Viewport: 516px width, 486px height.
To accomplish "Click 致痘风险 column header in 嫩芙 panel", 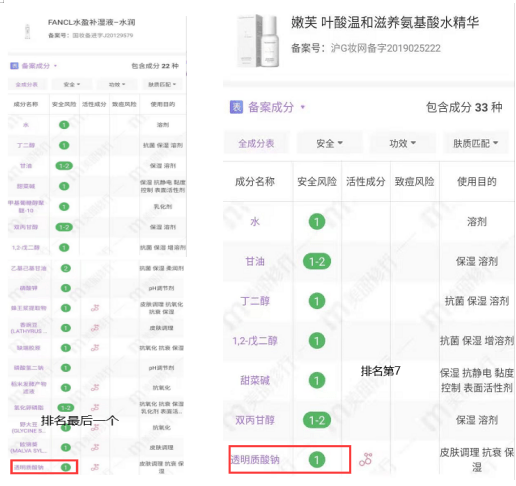I will (414, 181).
